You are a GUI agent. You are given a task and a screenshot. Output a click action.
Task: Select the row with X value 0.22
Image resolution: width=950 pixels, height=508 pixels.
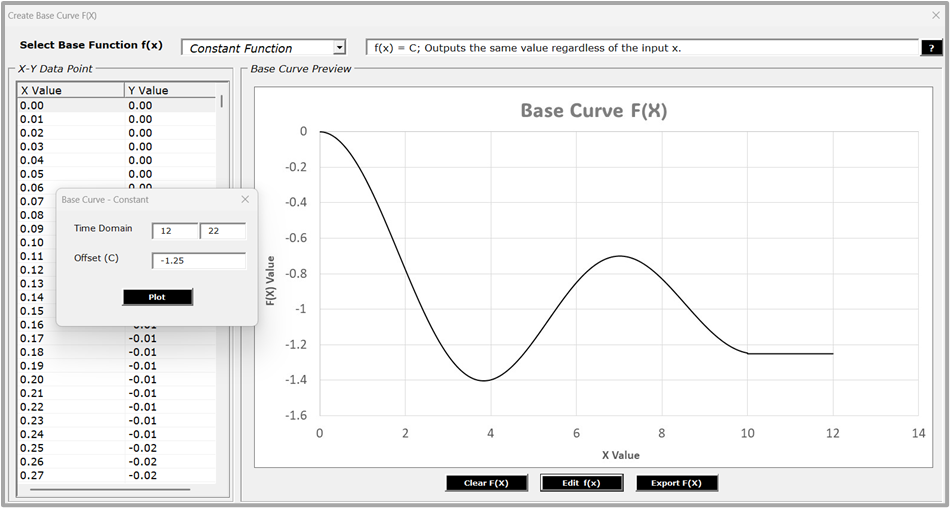coord(116,407)
